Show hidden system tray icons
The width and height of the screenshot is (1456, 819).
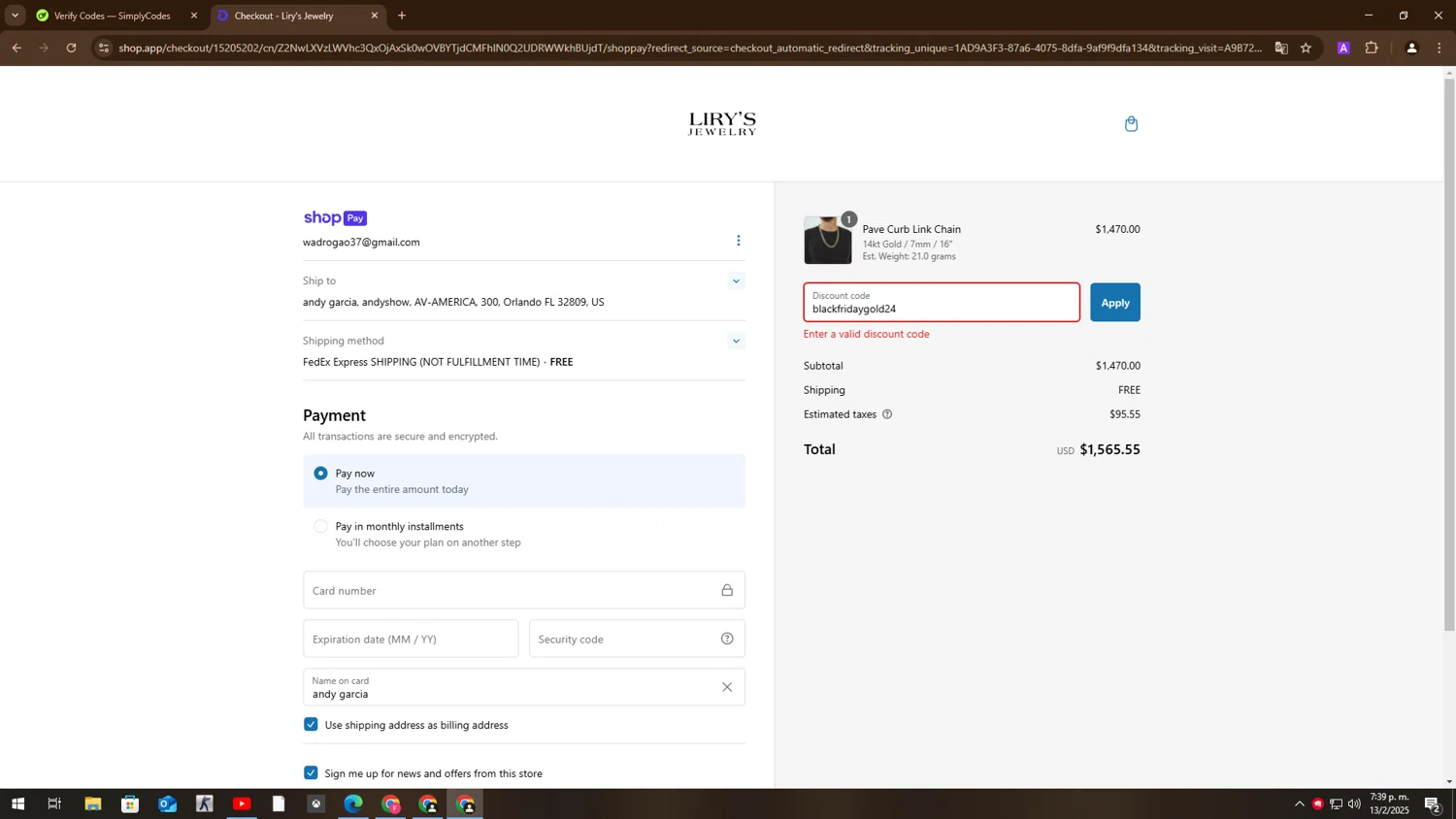point(1299,803)
